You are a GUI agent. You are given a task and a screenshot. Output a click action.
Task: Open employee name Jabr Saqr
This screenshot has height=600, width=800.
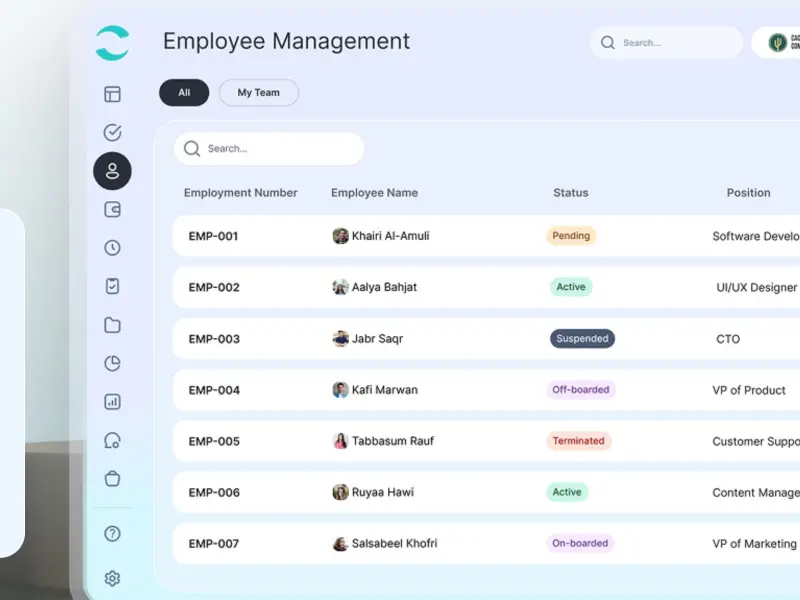[x=378, y=339]
